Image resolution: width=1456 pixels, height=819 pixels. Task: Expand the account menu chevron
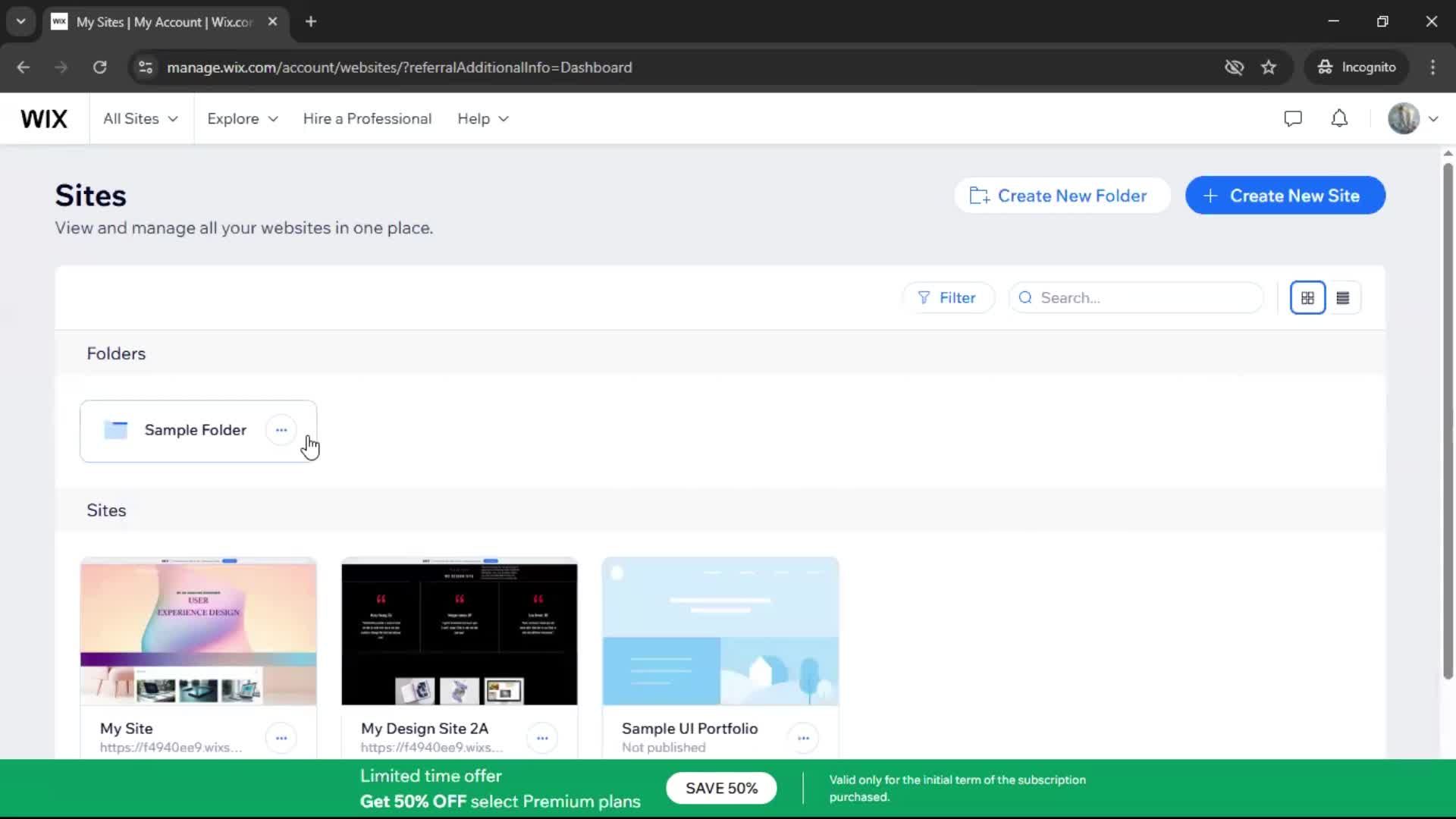click(1433, 119)
